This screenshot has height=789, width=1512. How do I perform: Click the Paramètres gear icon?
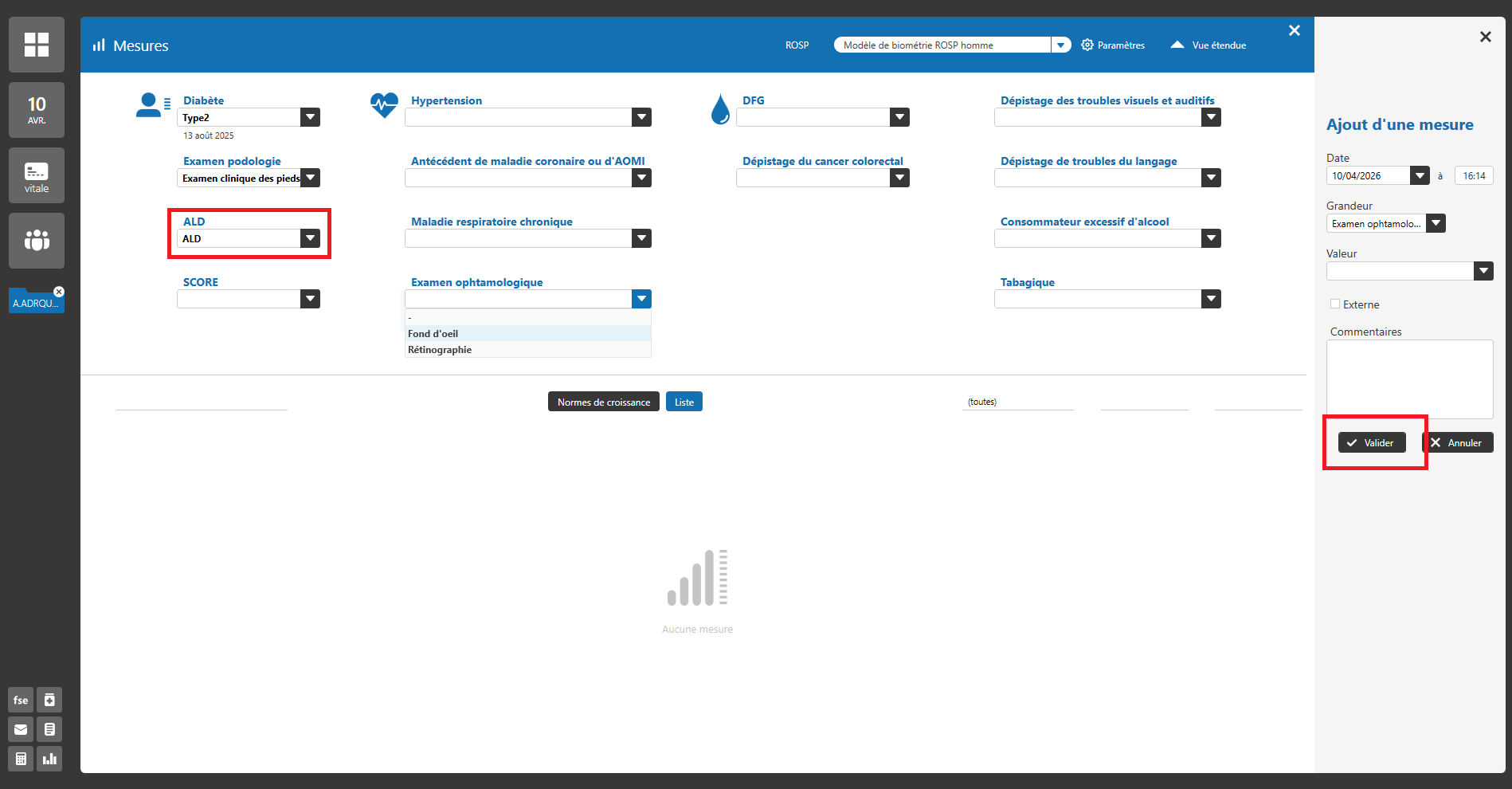1087,45
